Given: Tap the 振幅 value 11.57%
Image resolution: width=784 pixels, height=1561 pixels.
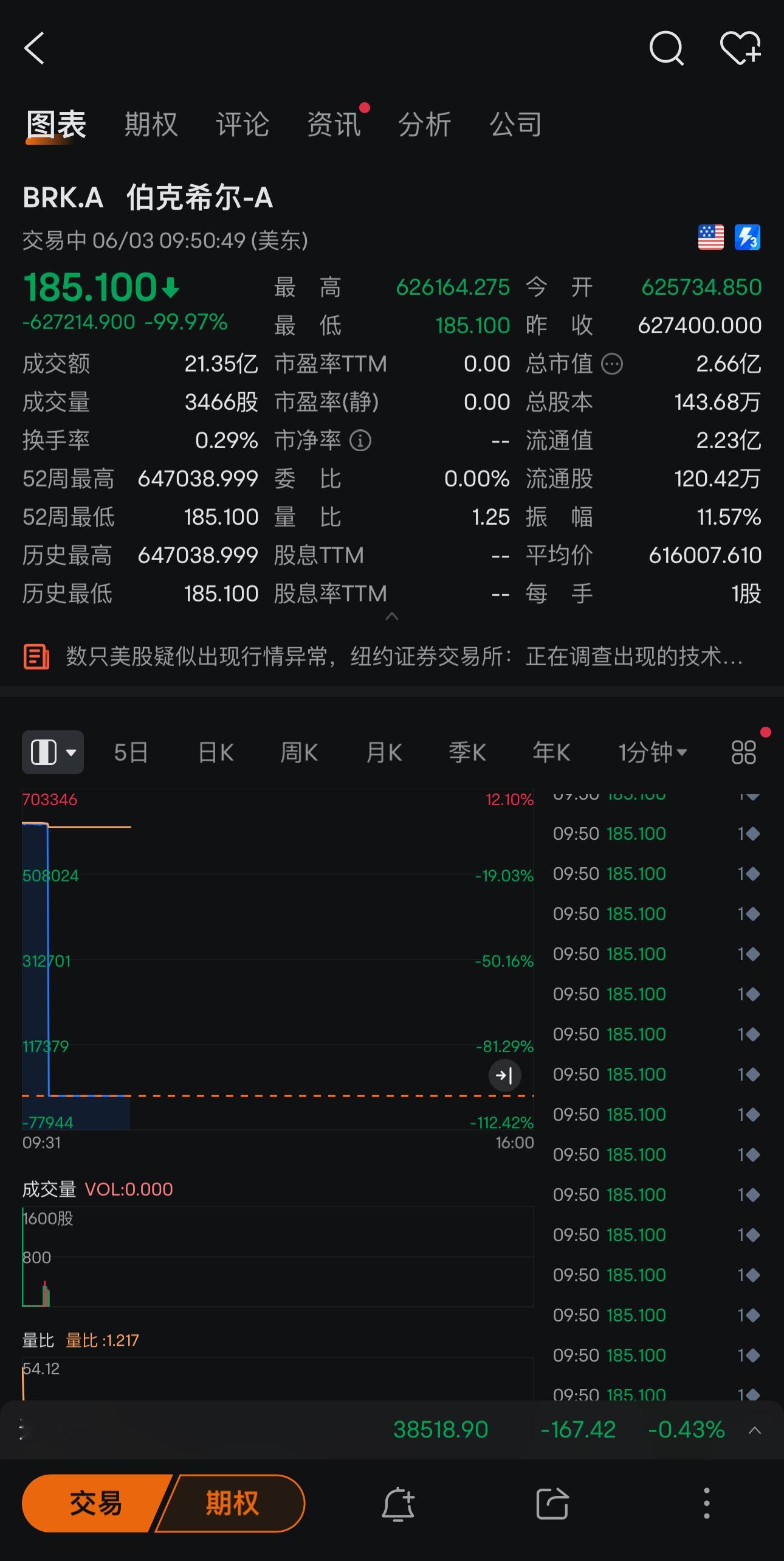Looking at the screenshot, I should coord(729,517).
